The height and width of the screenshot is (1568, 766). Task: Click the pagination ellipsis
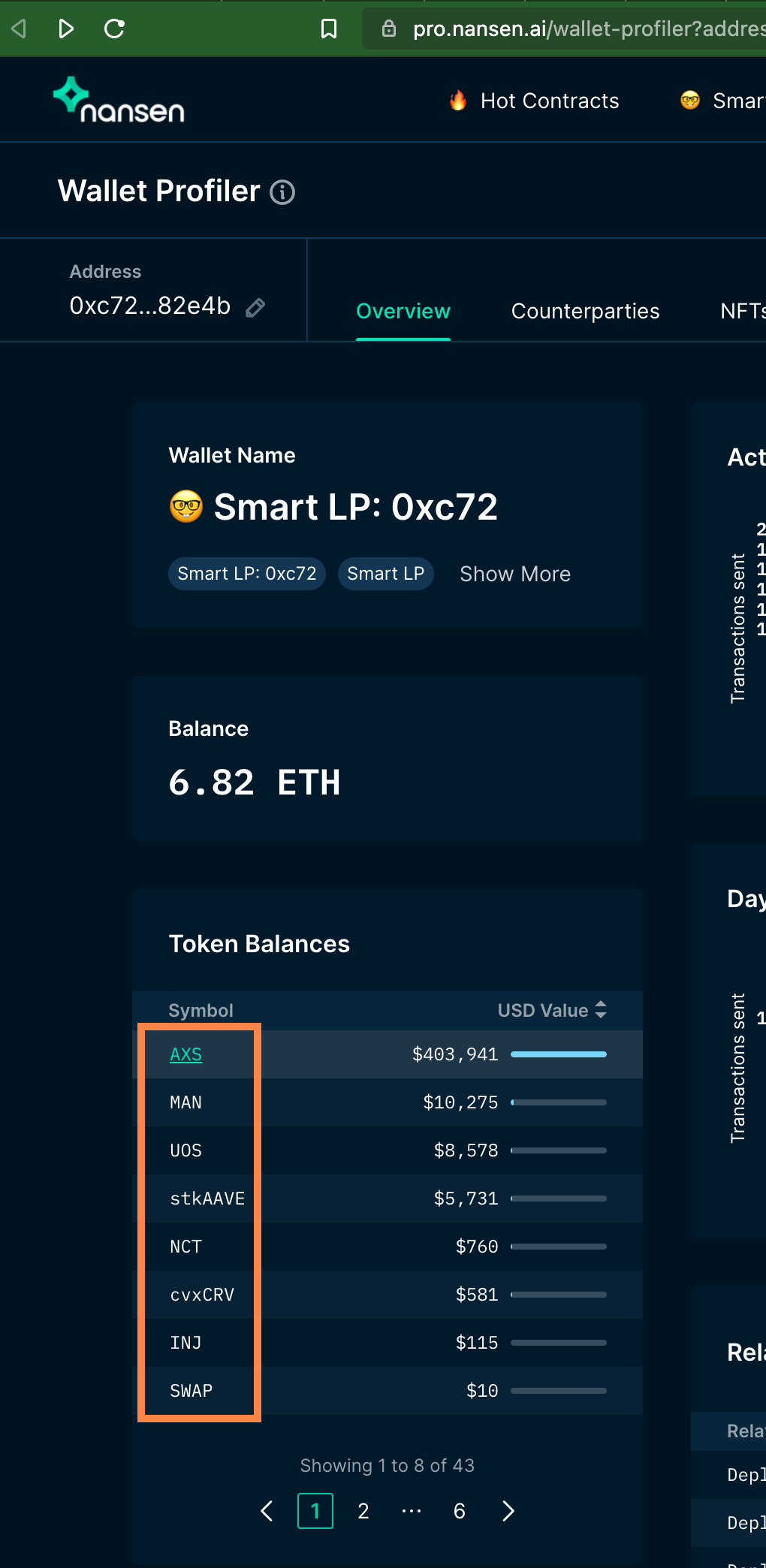coord(412,1511)
